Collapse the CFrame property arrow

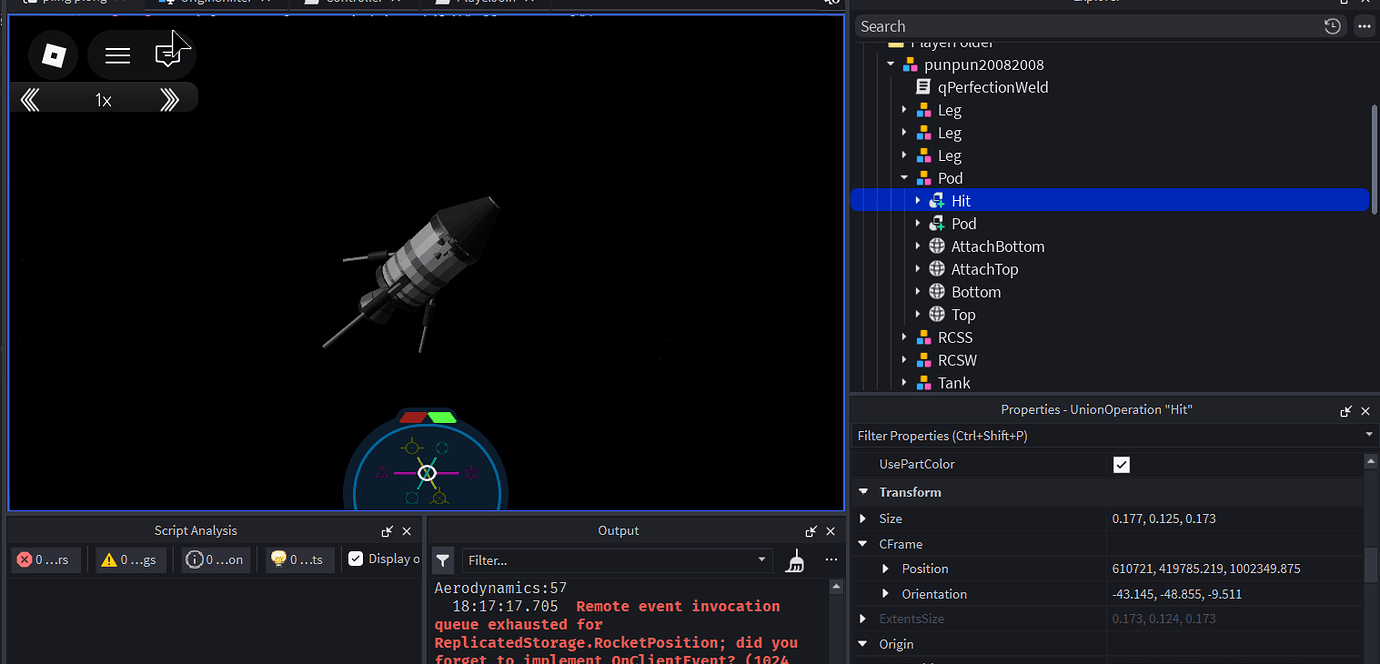[x=863, y=544]
